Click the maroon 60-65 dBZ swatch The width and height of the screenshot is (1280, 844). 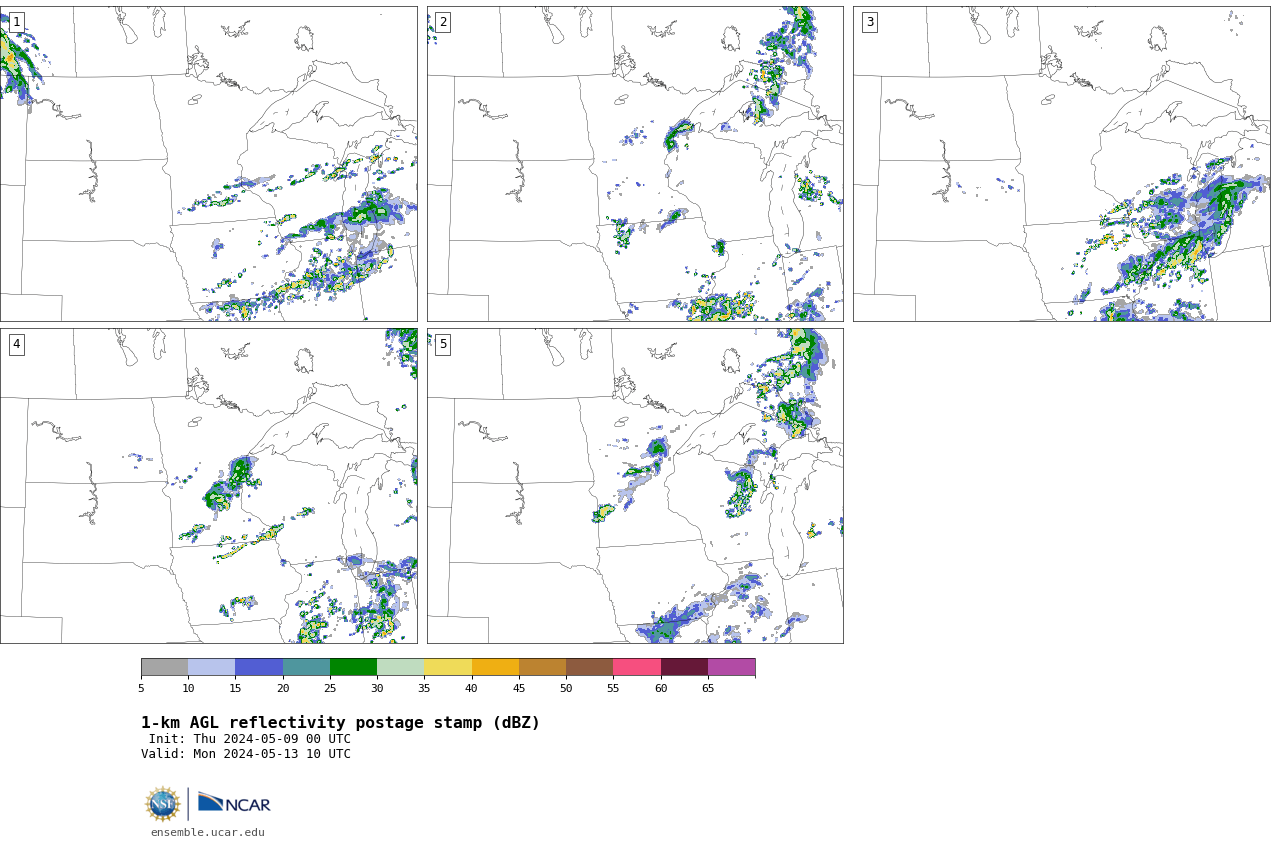coord(684,667)
